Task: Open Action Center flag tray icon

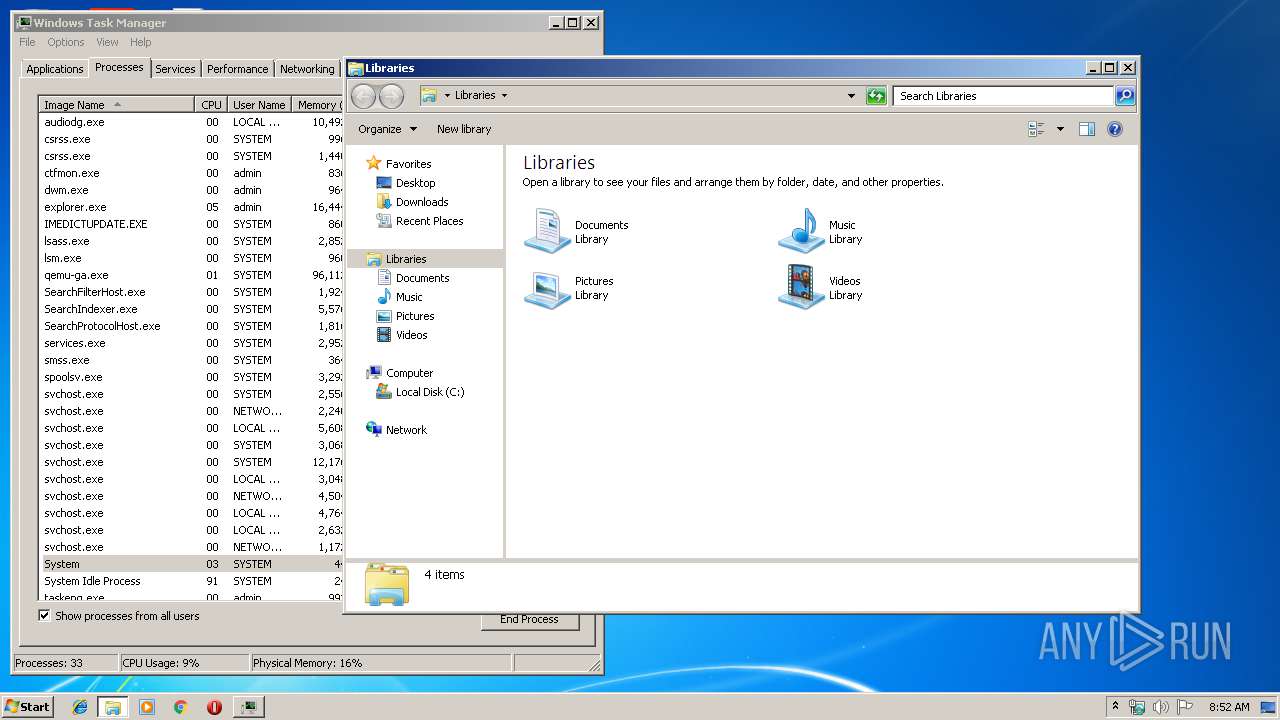Action: [x=1185, y=707]
